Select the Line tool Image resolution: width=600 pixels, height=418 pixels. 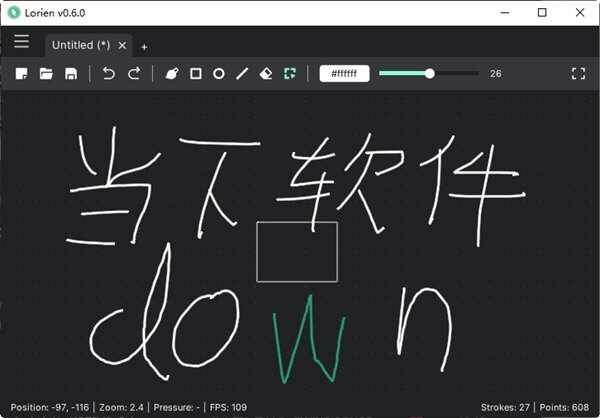[x=242, y=74]
